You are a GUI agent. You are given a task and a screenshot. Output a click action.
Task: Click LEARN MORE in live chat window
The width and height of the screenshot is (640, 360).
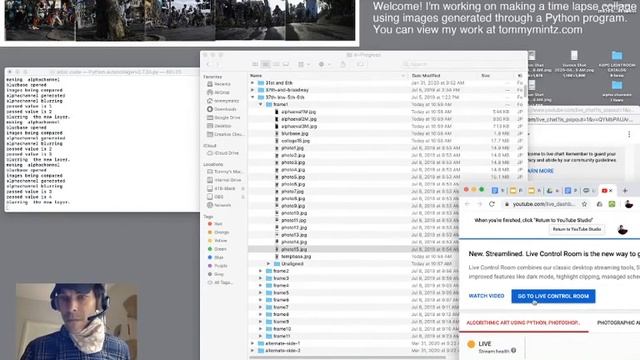(540, 171)
